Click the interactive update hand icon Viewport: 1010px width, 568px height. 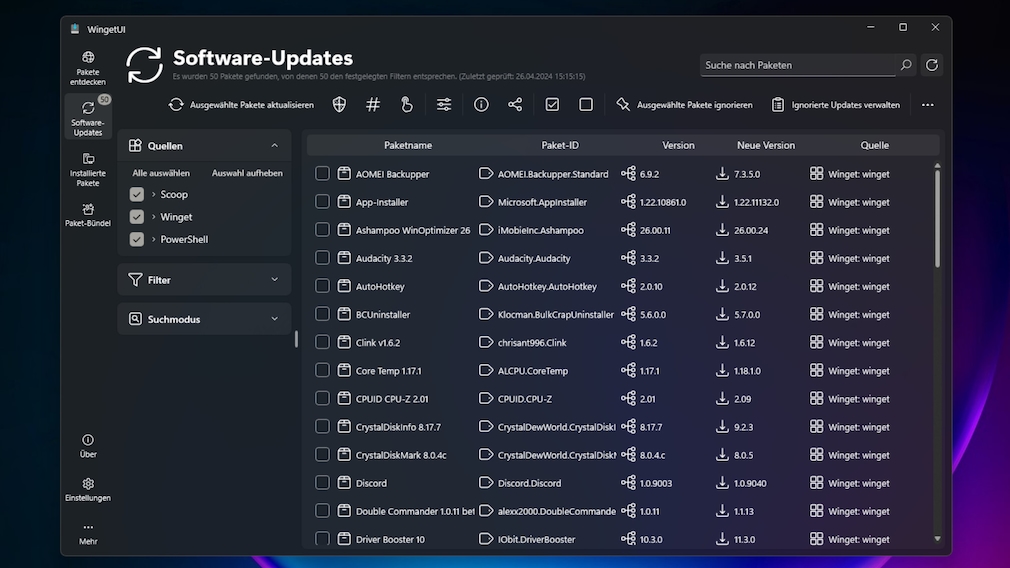coord(406,104)
